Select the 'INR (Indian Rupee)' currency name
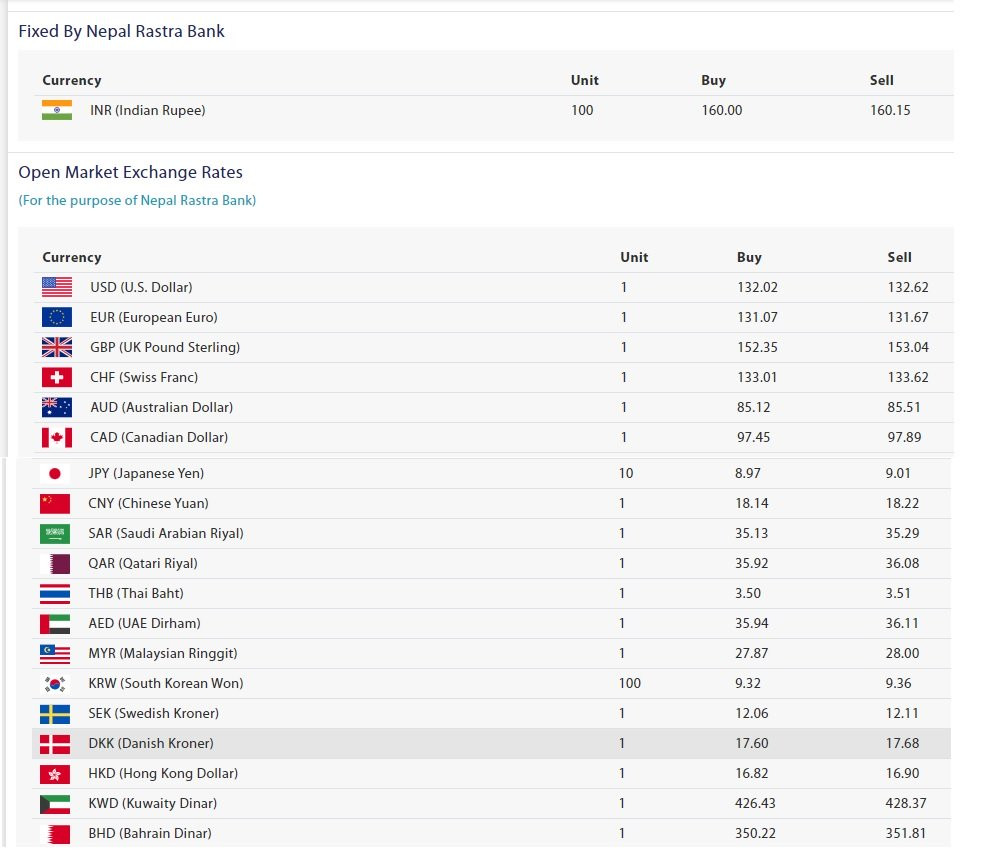The height and width of the screenshot is (858, 1008). pos(148,111)
